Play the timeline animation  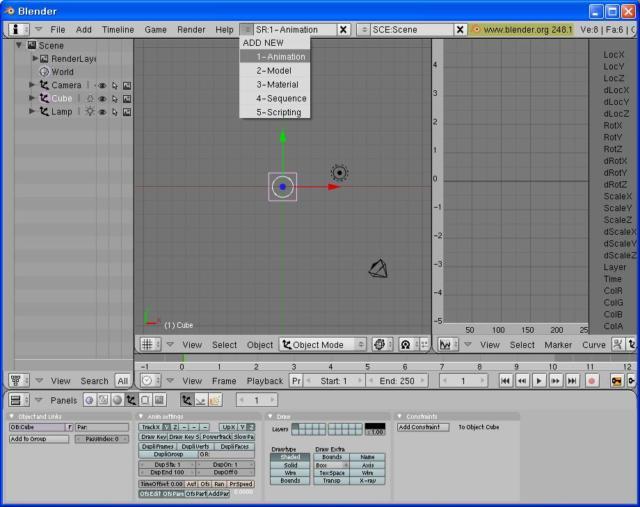click(x=539, y=381)
